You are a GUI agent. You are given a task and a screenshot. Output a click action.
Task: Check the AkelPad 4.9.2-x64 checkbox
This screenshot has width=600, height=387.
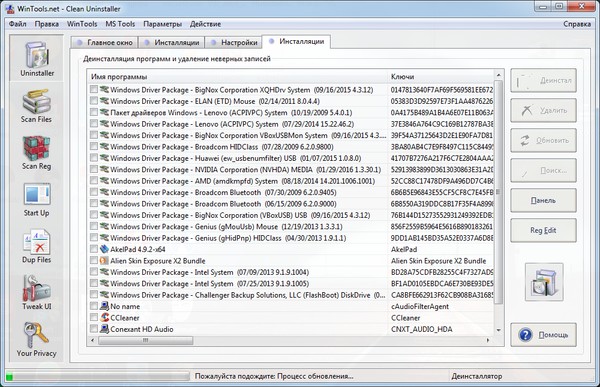(x=94, y=249)
